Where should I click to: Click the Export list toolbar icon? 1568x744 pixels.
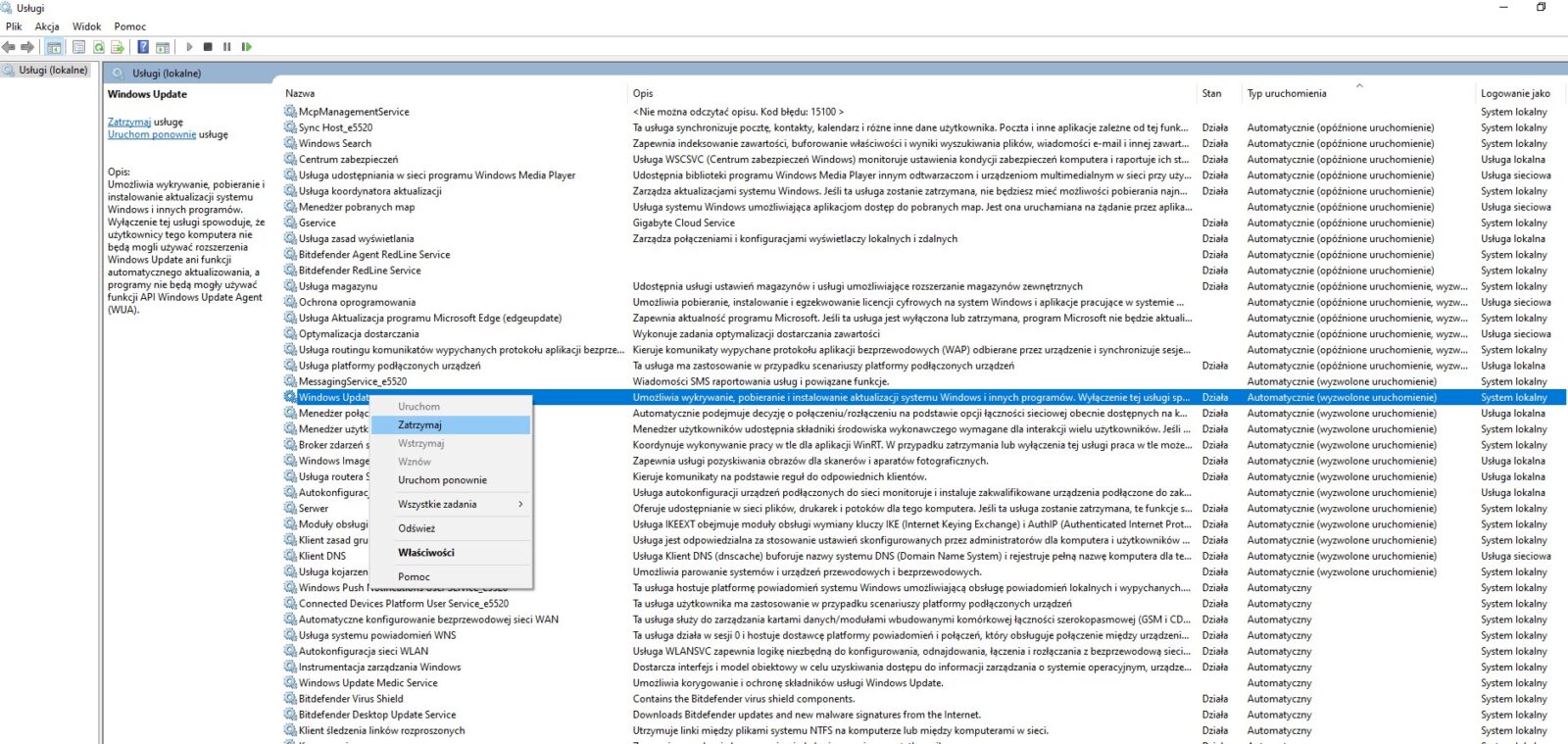[118, 47]
